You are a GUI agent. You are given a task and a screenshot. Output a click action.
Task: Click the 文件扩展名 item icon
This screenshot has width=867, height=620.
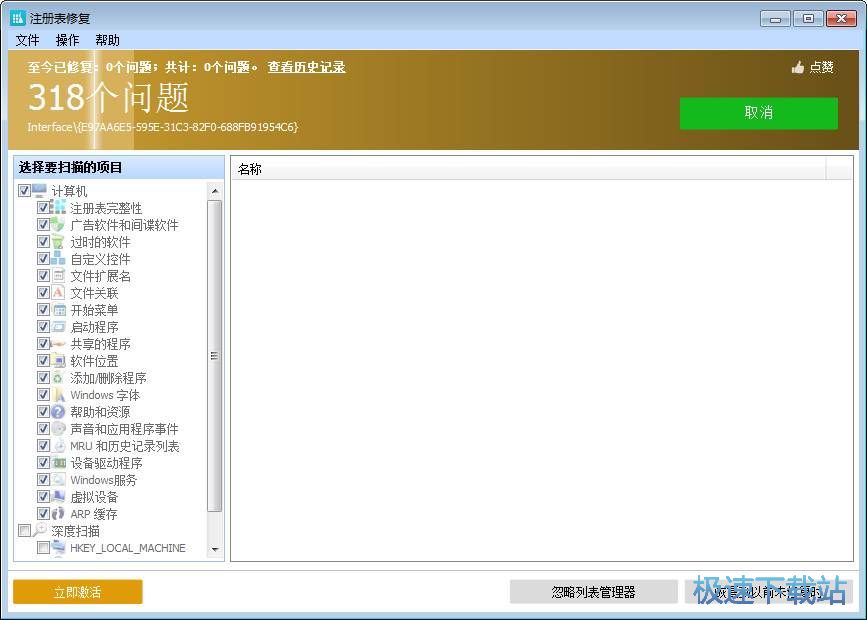tap(57, 276)
